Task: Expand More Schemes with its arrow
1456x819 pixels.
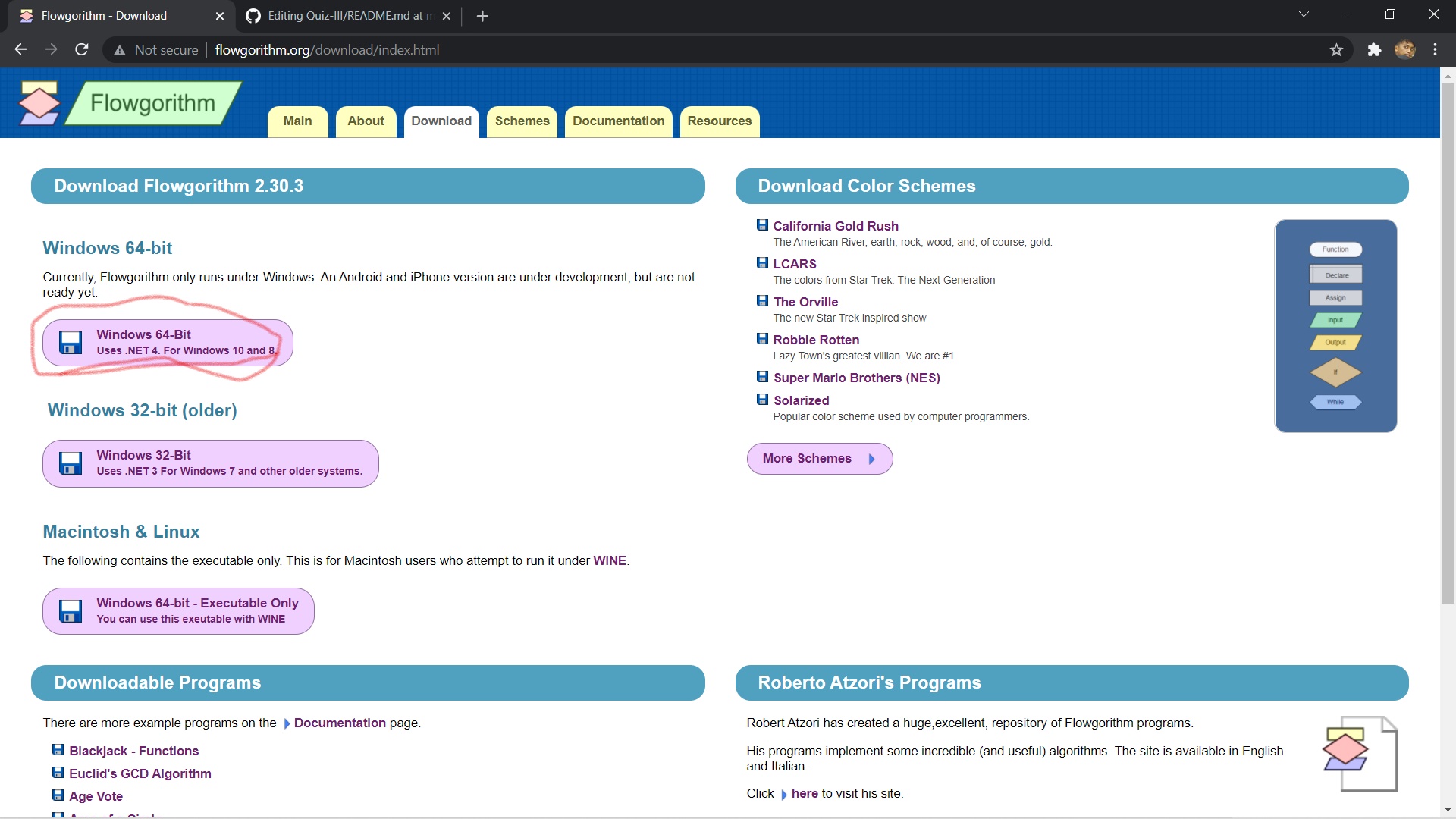Action: [x=872, y=458]
